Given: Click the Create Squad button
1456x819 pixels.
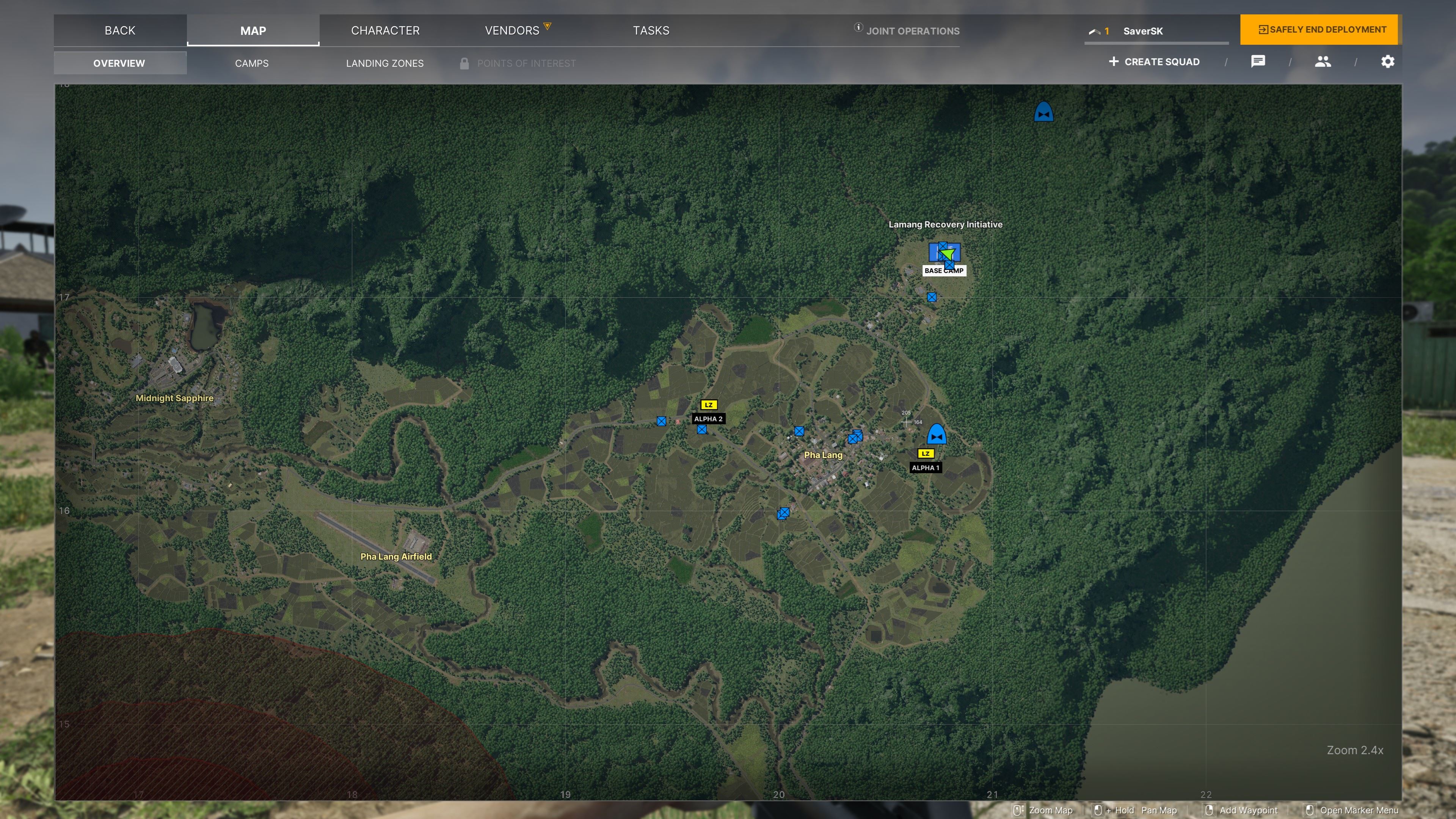Looking at the screenshot, I should 1153,61.
